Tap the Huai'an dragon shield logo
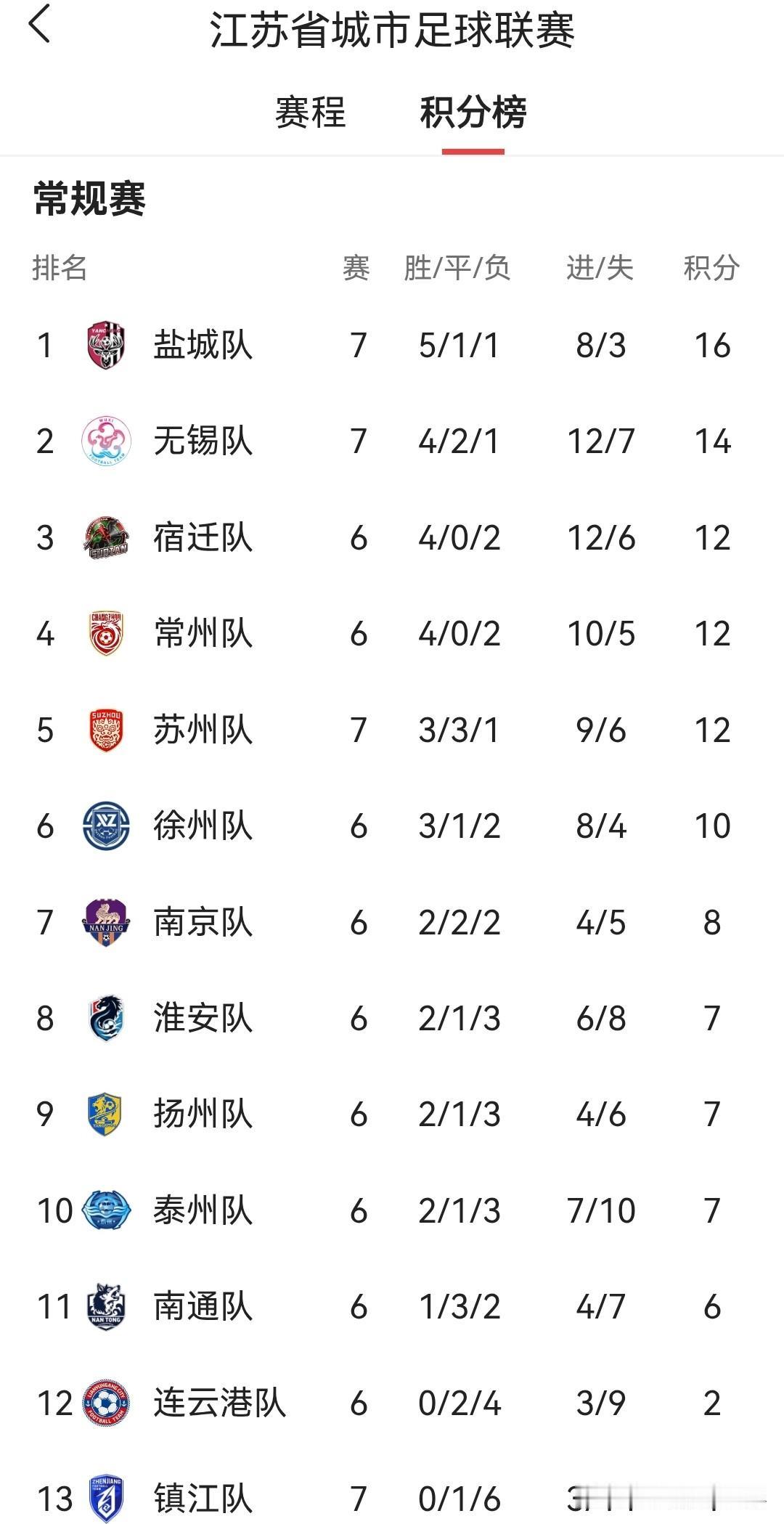Screen dimensions: 784x1524 pos(106,1018)
